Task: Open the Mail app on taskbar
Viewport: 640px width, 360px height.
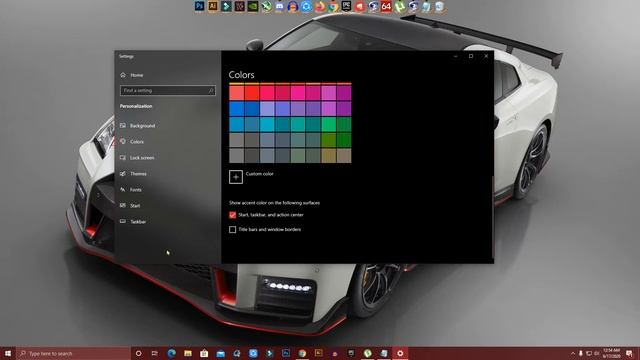Action: (x=220, y=353)
